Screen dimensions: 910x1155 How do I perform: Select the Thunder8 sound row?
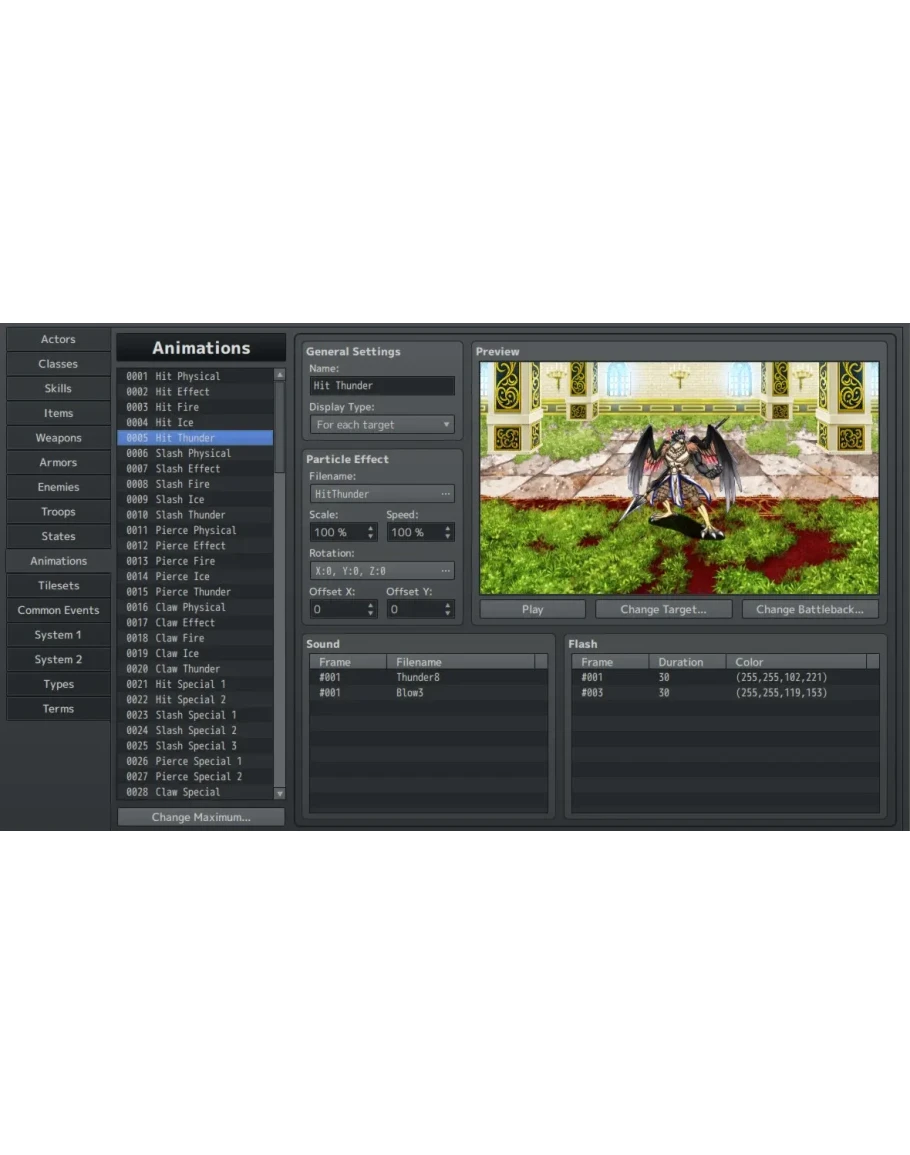[428, 677]
